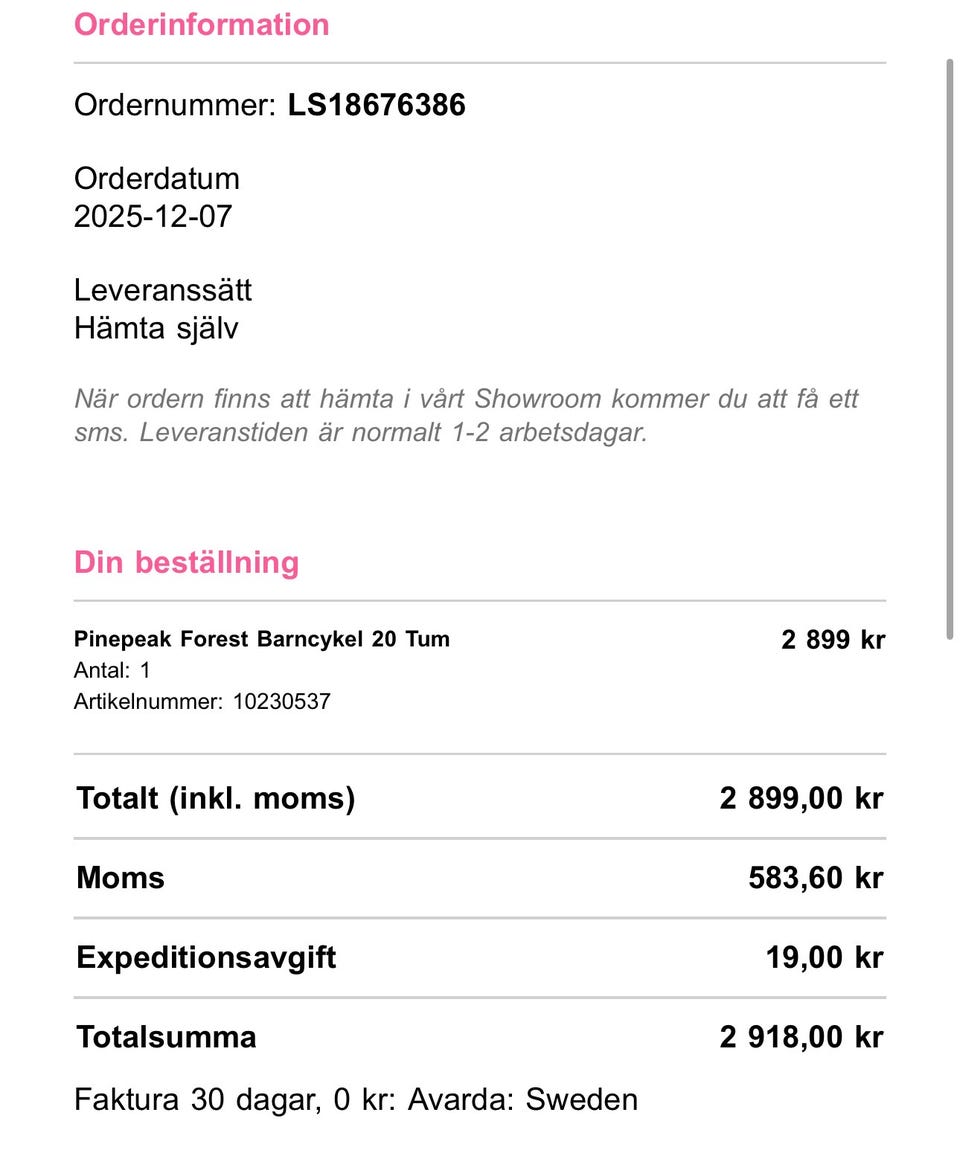Click the Moms row label
The width and height of the screenshot is (960, 1159).
[x=120, y=878]
